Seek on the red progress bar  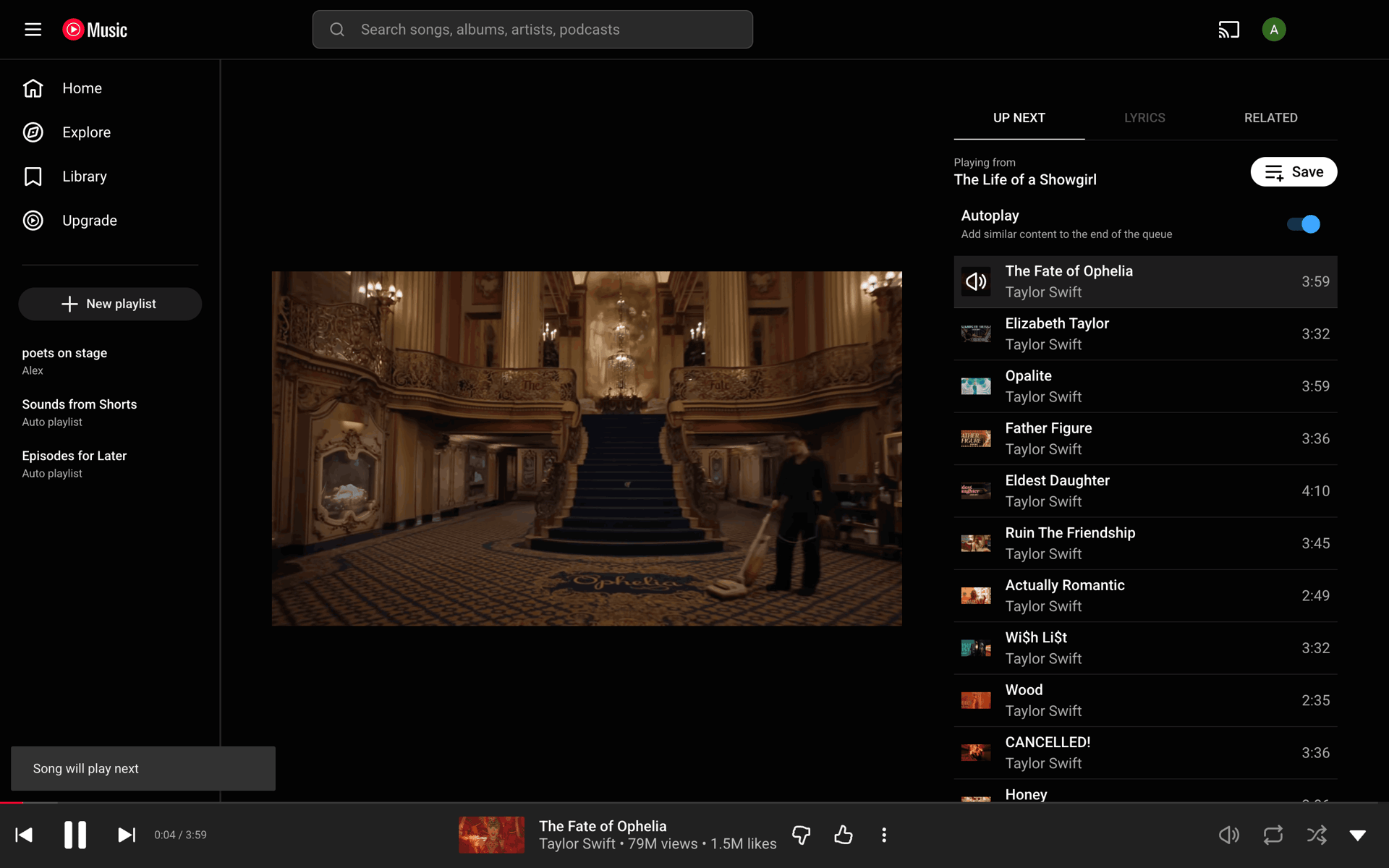click(x=12, y=802)
